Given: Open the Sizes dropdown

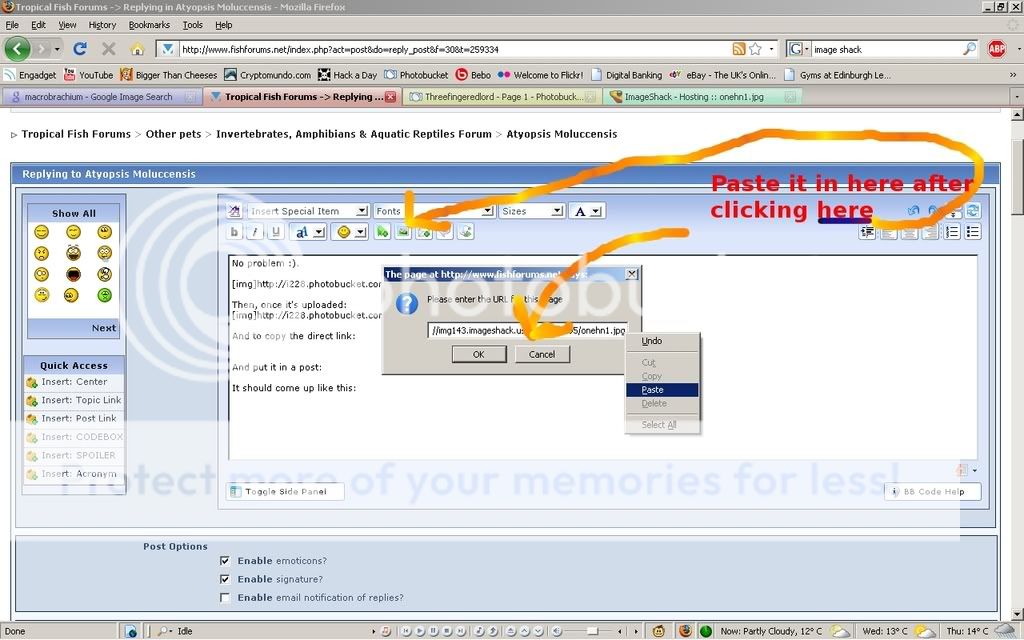Looking at the screenshot, I should 531,211.
